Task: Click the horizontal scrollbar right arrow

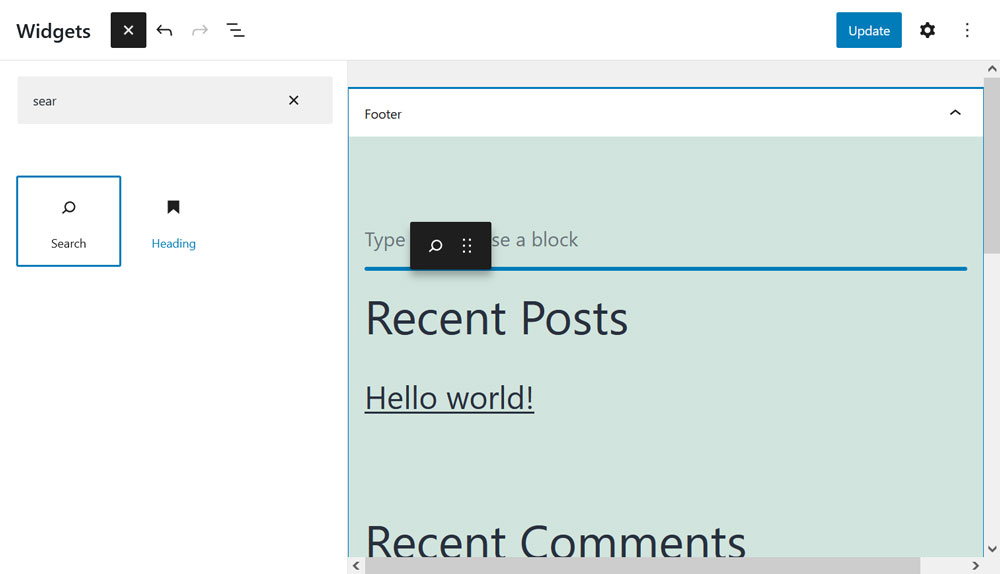Action: (x=975, y=566)
